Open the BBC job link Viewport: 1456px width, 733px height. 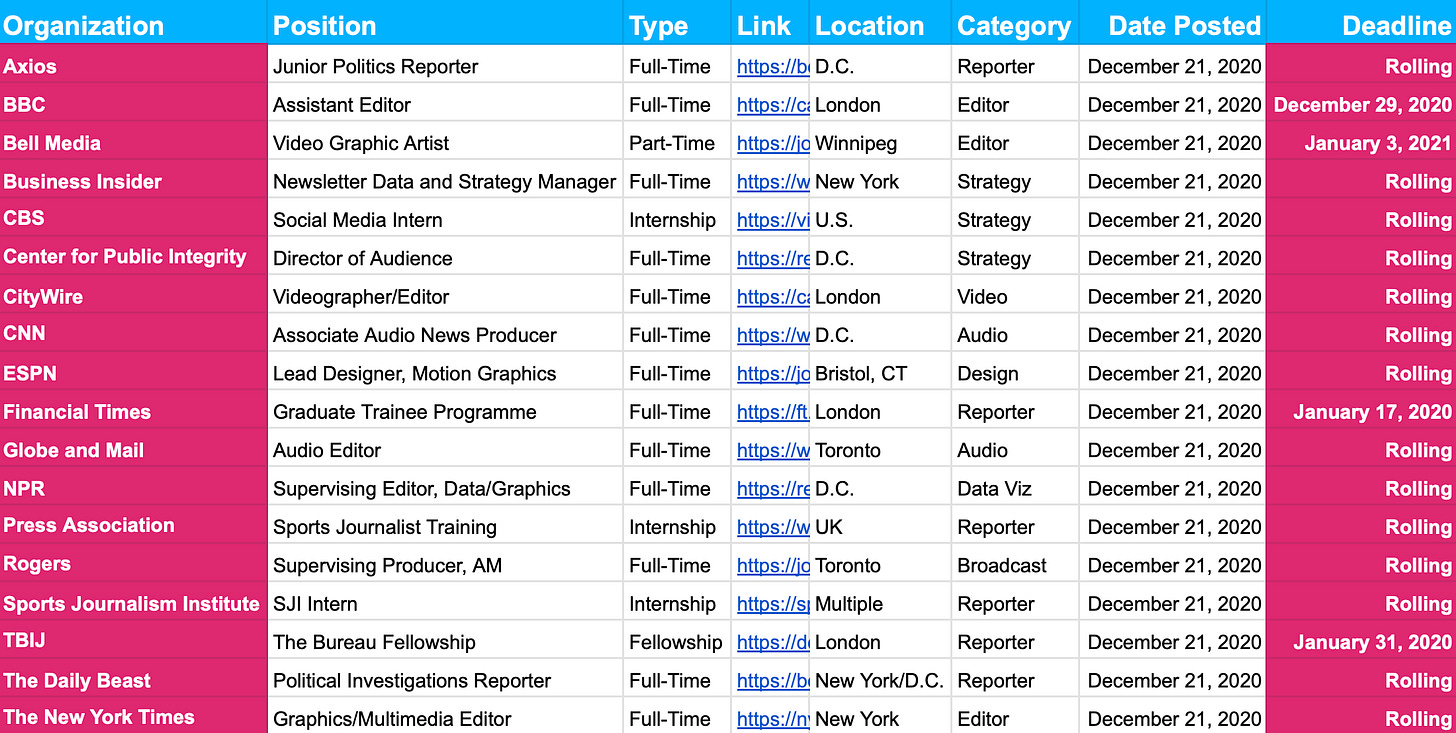773,105
